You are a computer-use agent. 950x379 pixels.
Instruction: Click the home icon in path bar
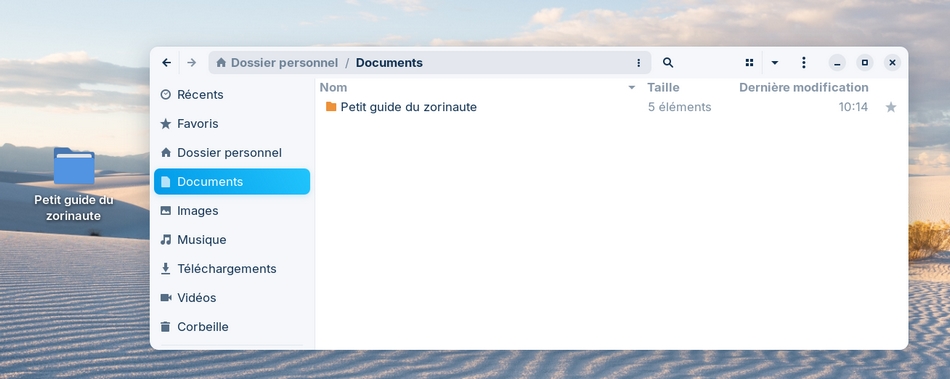(221, 62)
